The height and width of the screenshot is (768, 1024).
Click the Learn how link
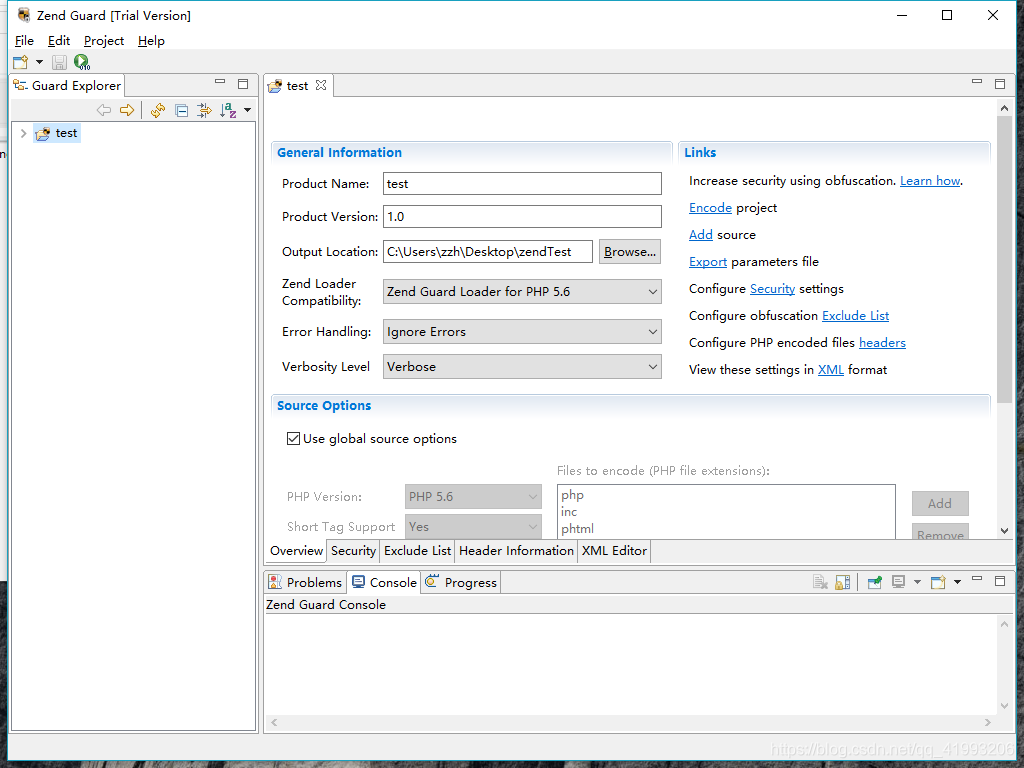pos(930,181)
